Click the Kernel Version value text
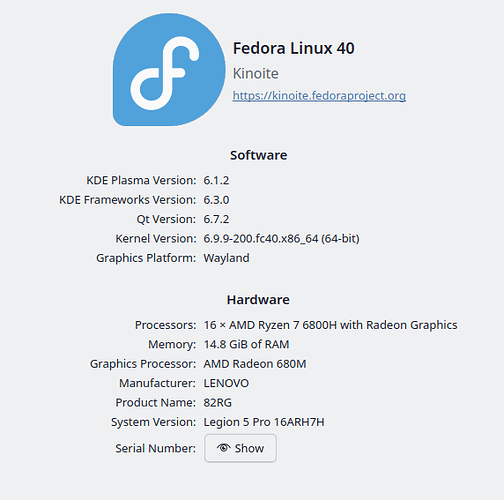 (x=281, y=239)
